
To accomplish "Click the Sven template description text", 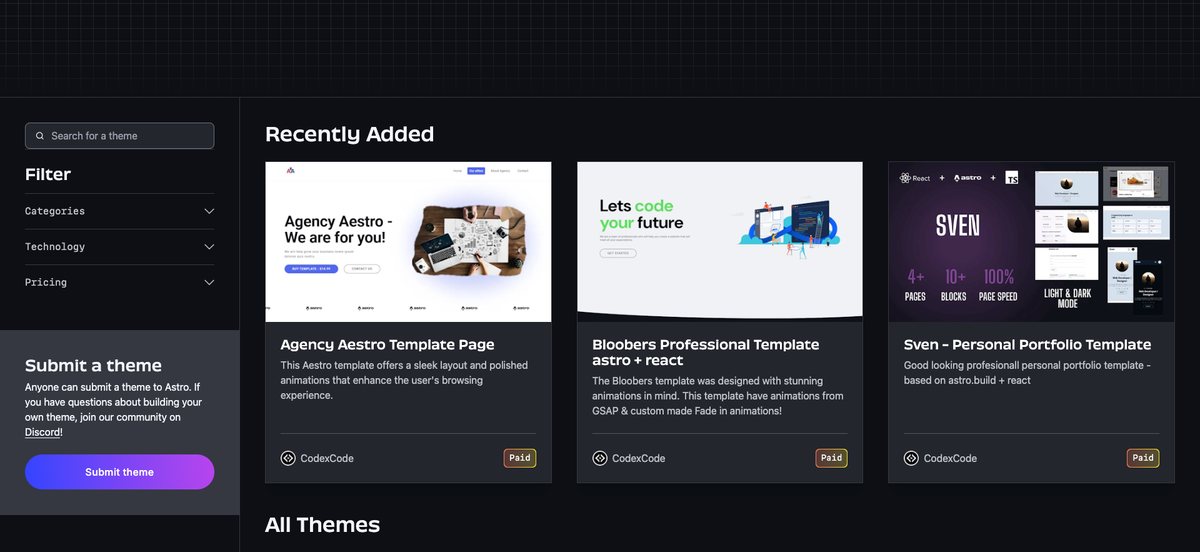I will [x=1027, y=373].
